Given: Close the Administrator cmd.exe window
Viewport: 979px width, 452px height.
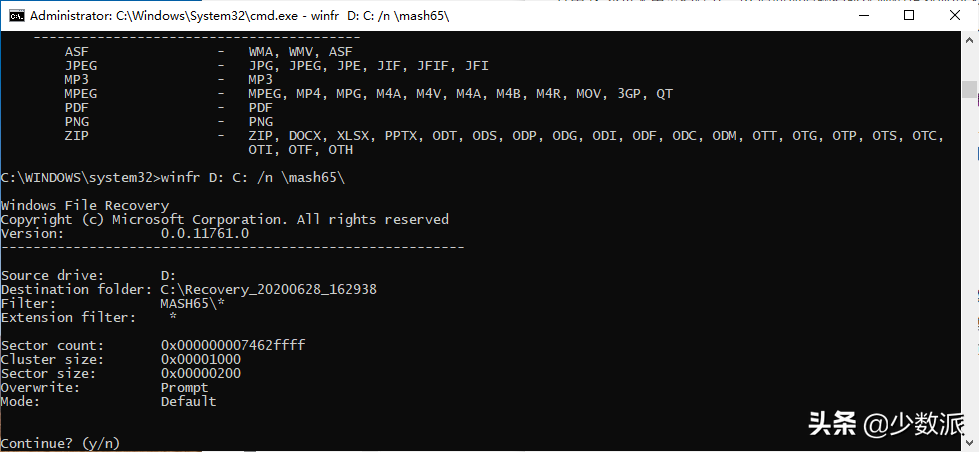Looking at the screenshot, I should click(955, 15).
